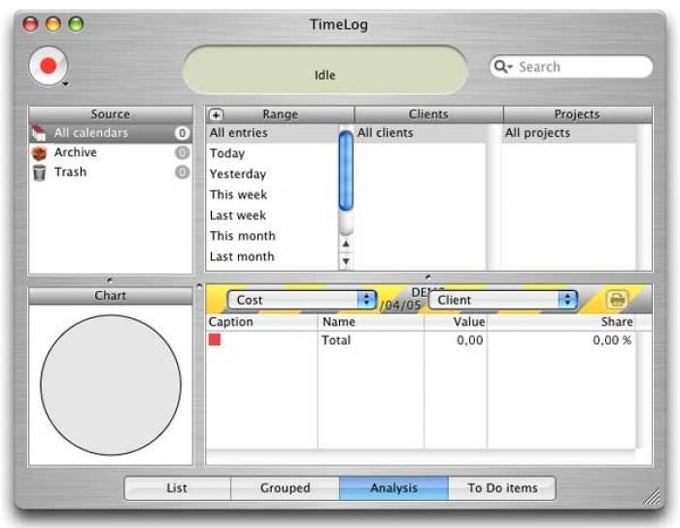Click the Chart panel header
The image size is (680, 528).
tap(110, 296)
